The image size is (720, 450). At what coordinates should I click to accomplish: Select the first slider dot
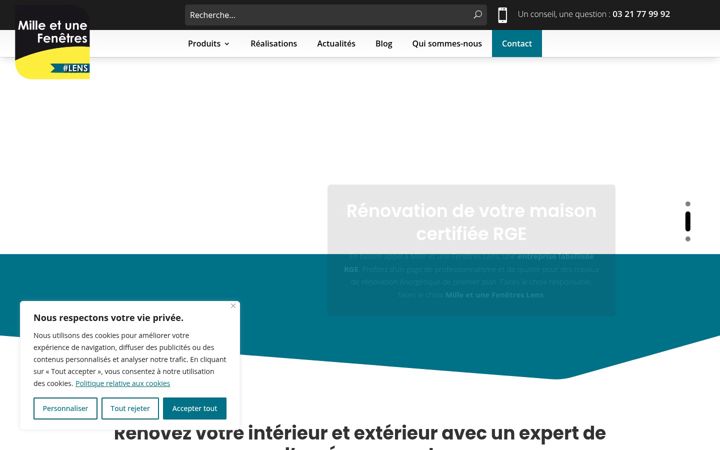coord(688,204)
